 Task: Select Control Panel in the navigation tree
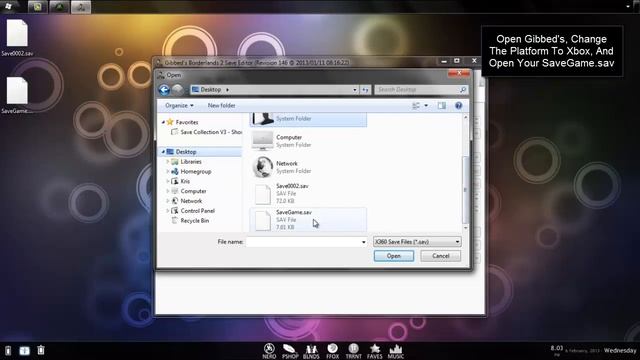coord(198,211)
